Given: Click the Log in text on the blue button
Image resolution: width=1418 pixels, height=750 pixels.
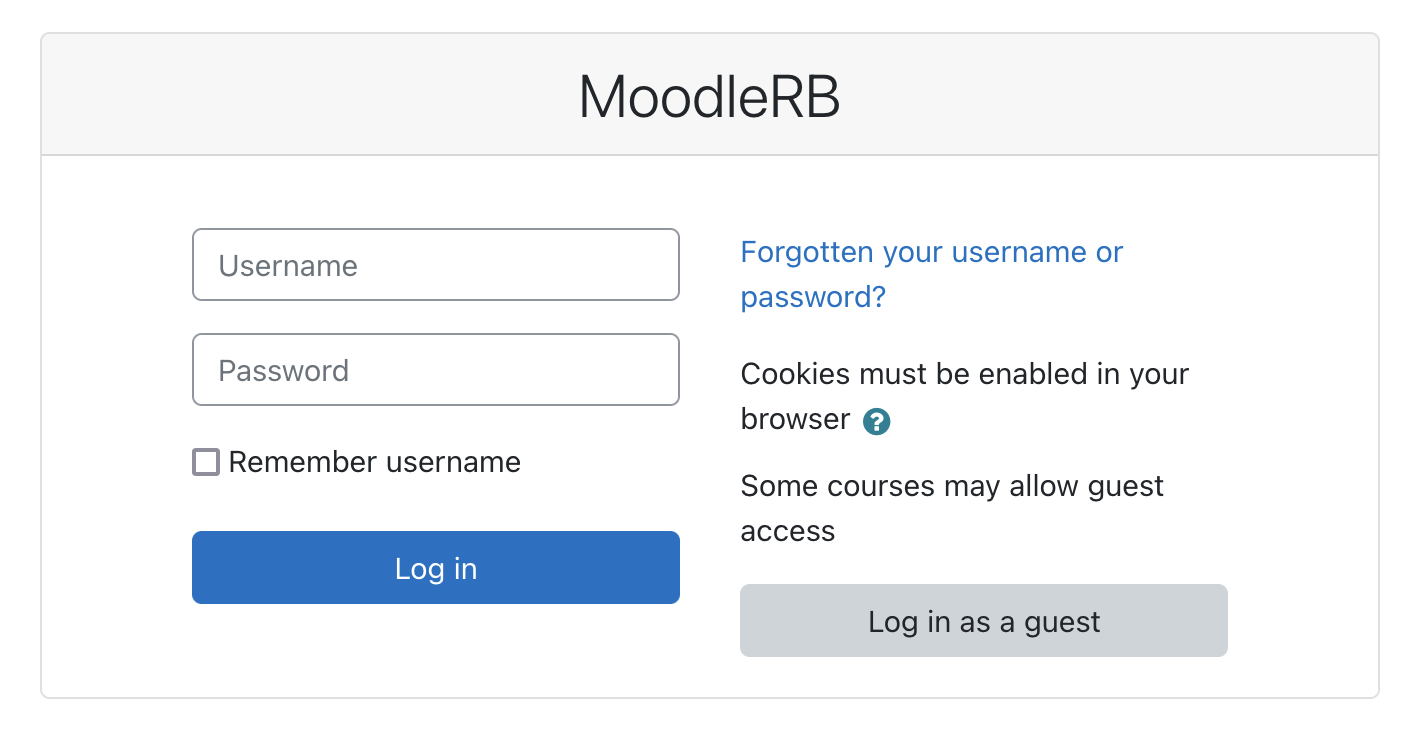Looking at the screenshot, I should [x=436, y=568].
